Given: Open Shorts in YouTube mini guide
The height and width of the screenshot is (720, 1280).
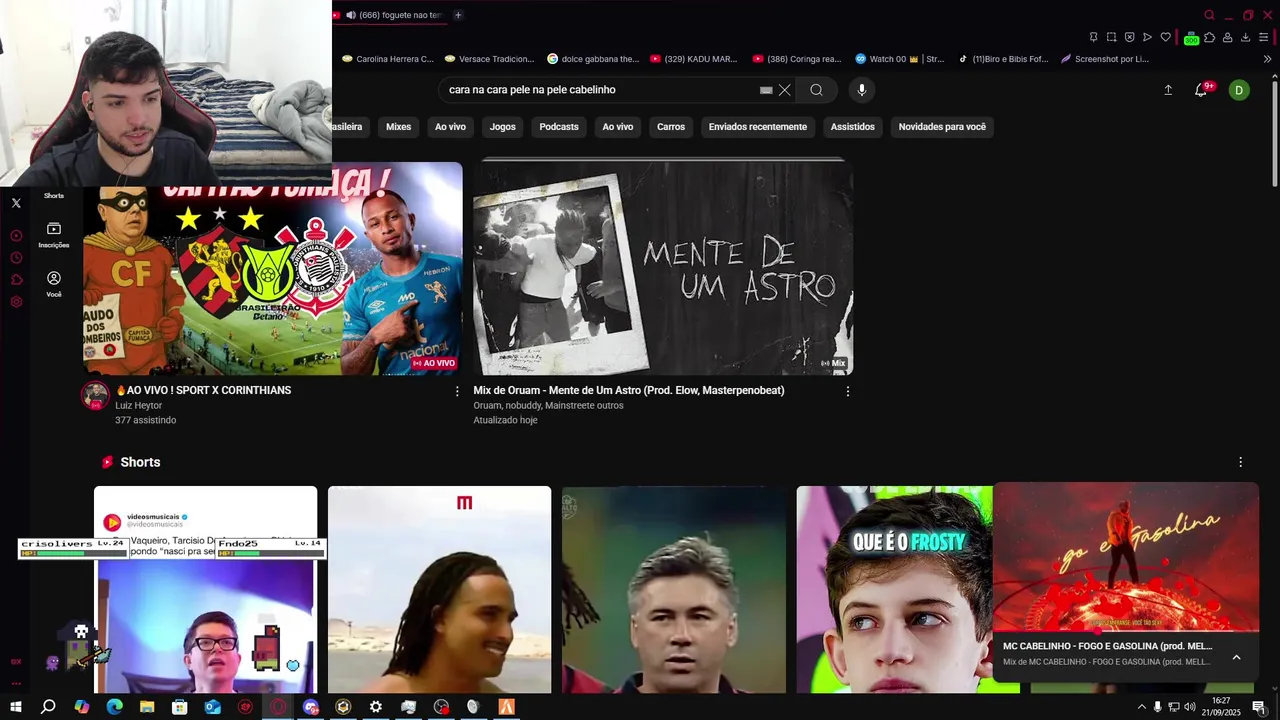Looking at the screenshot, I should tap(54, 195).
